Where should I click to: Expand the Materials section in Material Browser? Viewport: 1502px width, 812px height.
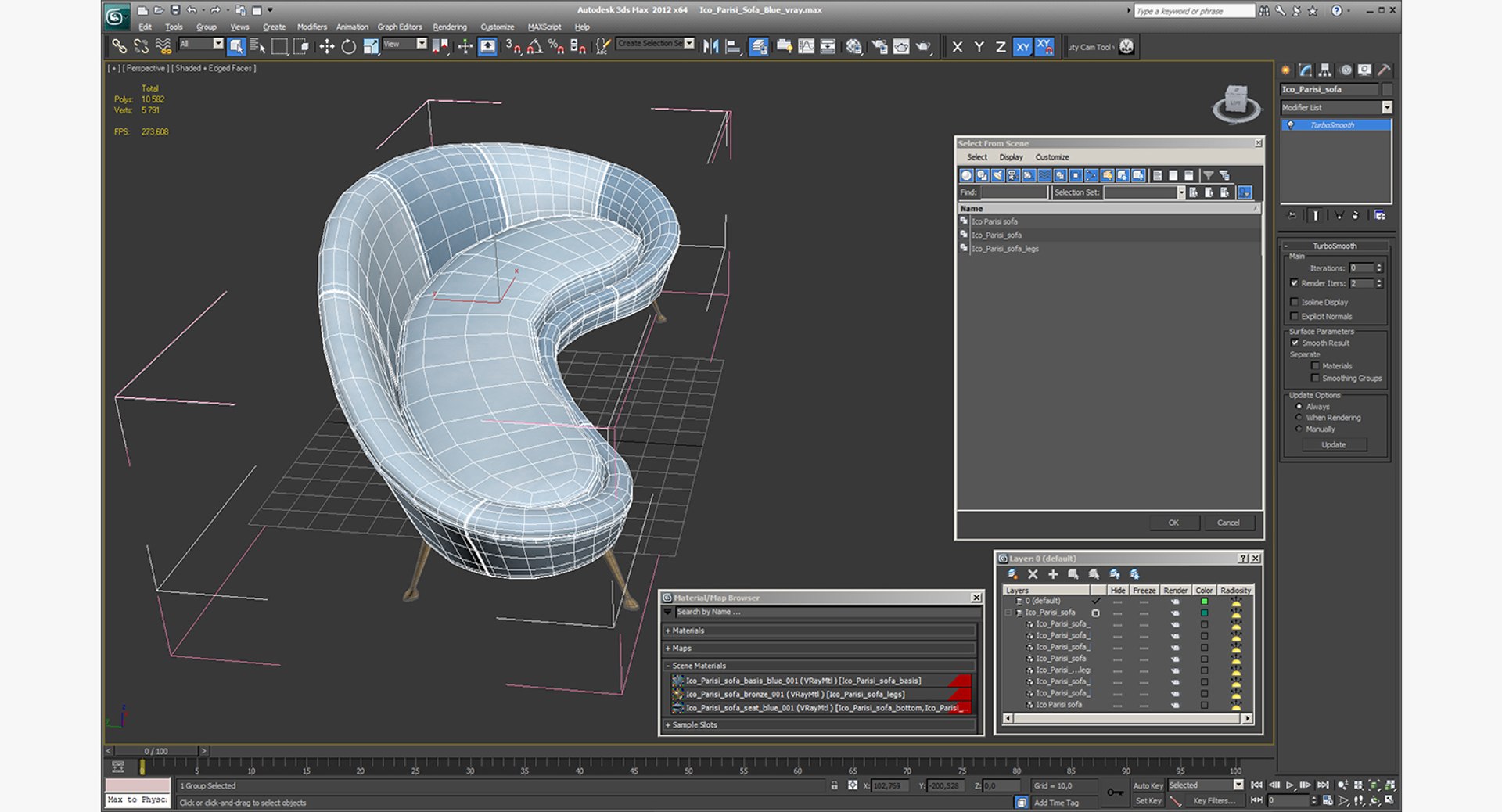pyautogui.click(x=688, y=631)
